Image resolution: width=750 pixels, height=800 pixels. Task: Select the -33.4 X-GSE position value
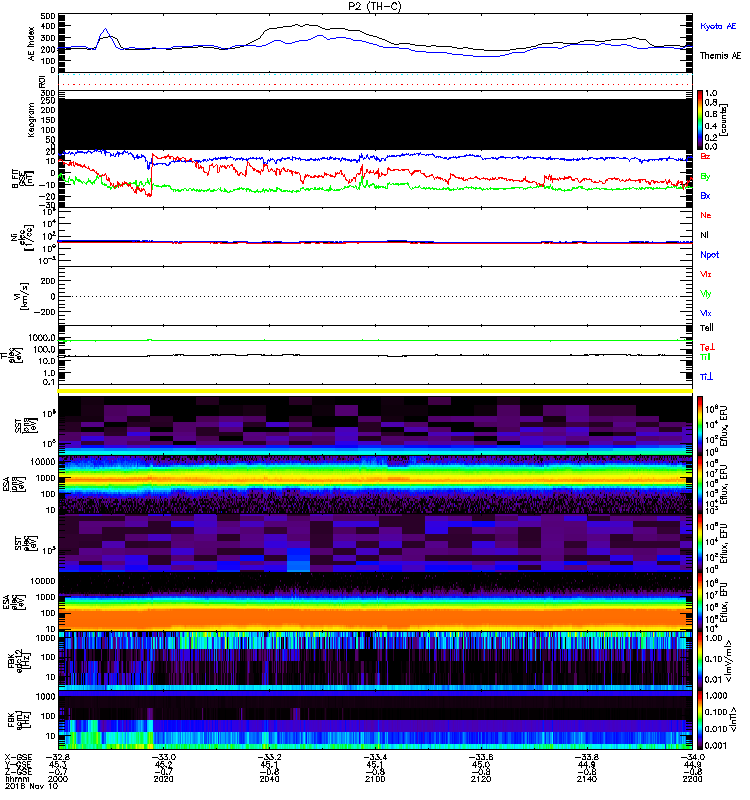pos(376,757)
